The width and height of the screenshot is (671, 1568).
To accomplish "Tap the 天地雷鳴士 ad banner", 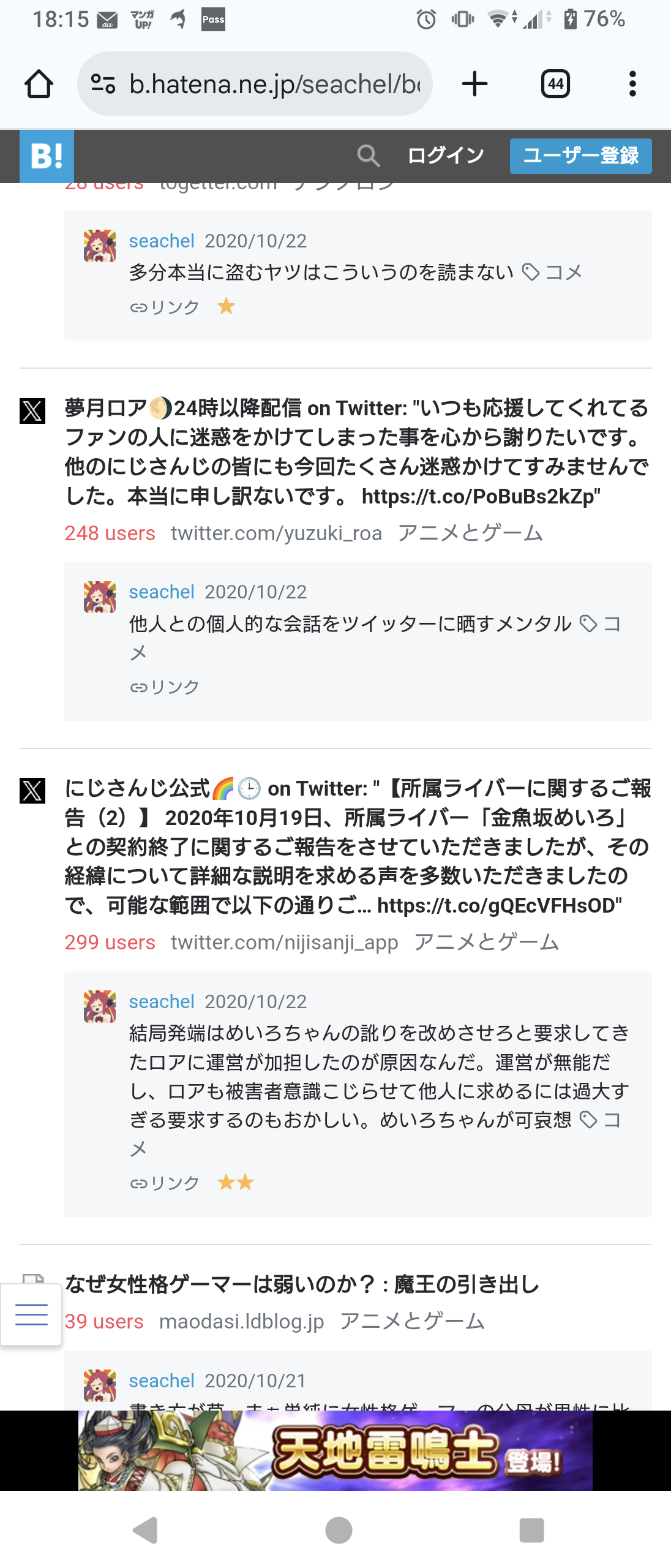I will (335, 1450).
